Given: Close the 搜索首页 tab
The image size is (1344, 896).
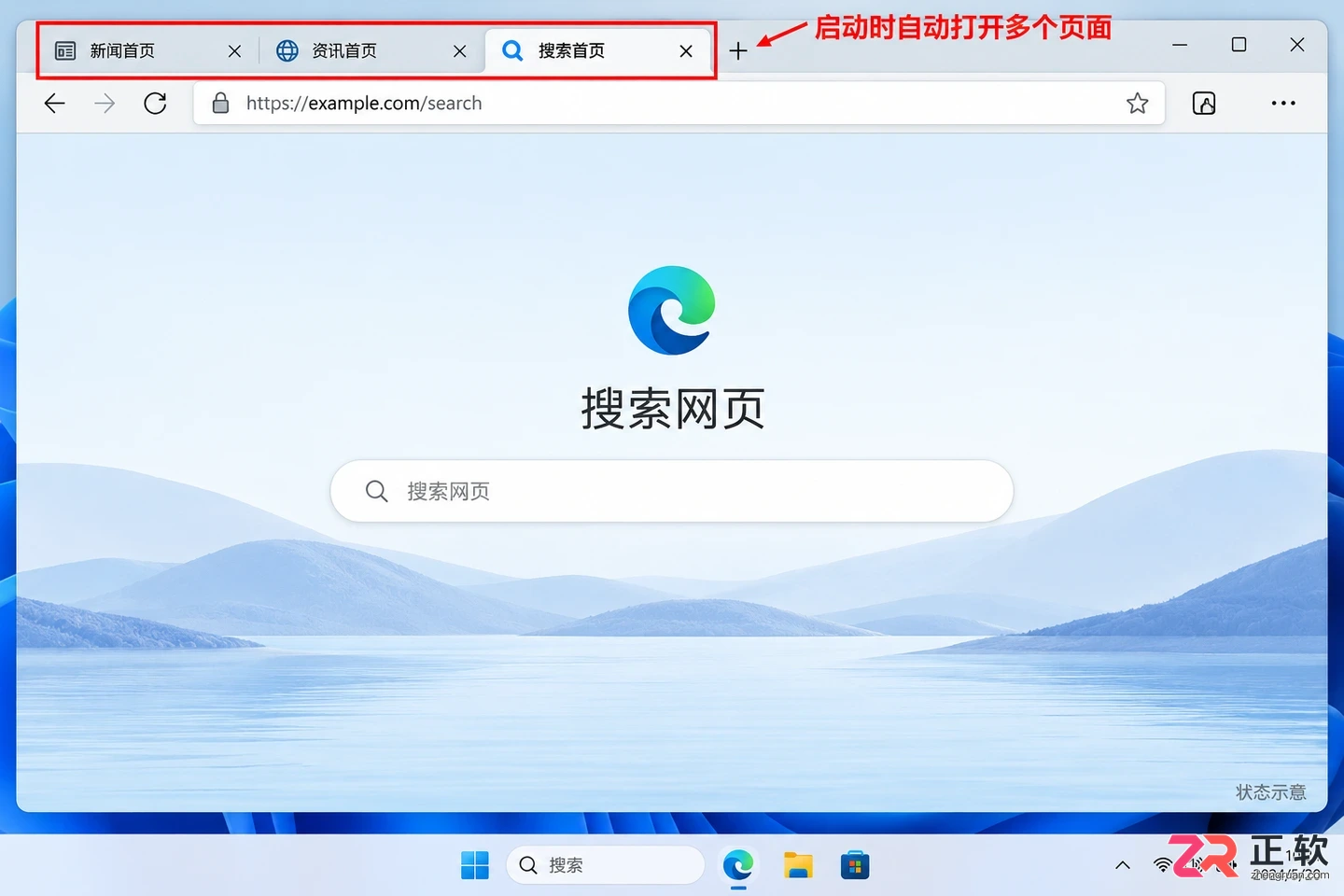Looking at the screenshot, I should click(x=686, y=51).
